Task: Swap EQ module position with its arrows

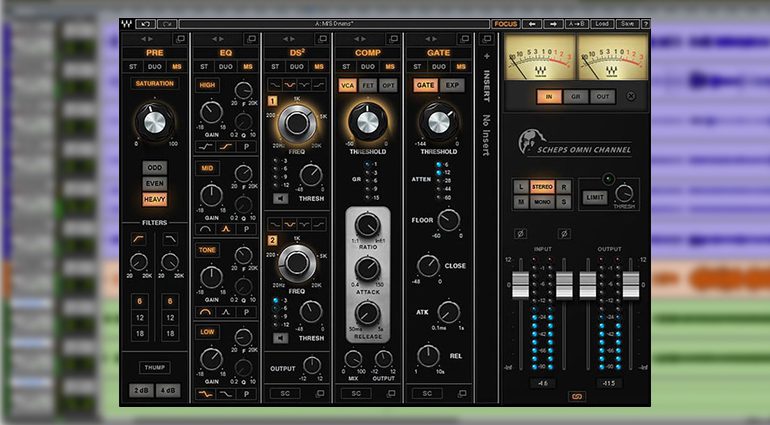Action: click(x=218, y=39)
